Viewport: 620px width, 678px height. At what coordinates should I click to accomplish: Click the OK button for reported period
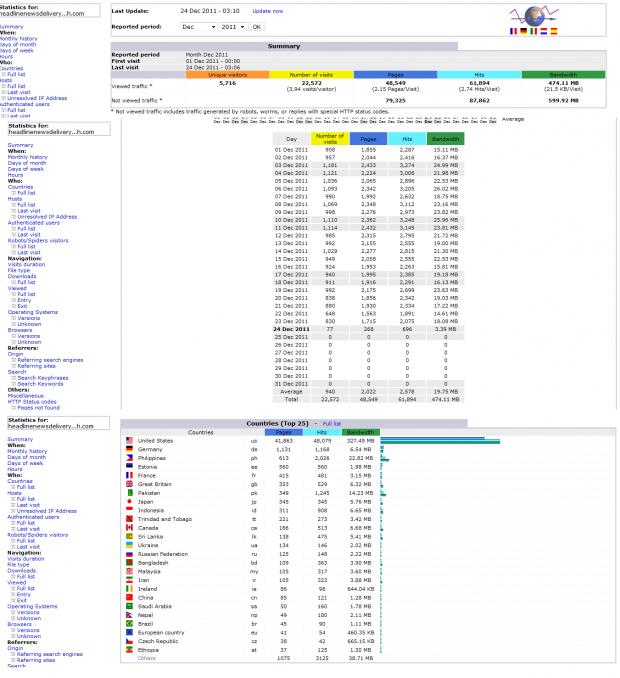256,27
